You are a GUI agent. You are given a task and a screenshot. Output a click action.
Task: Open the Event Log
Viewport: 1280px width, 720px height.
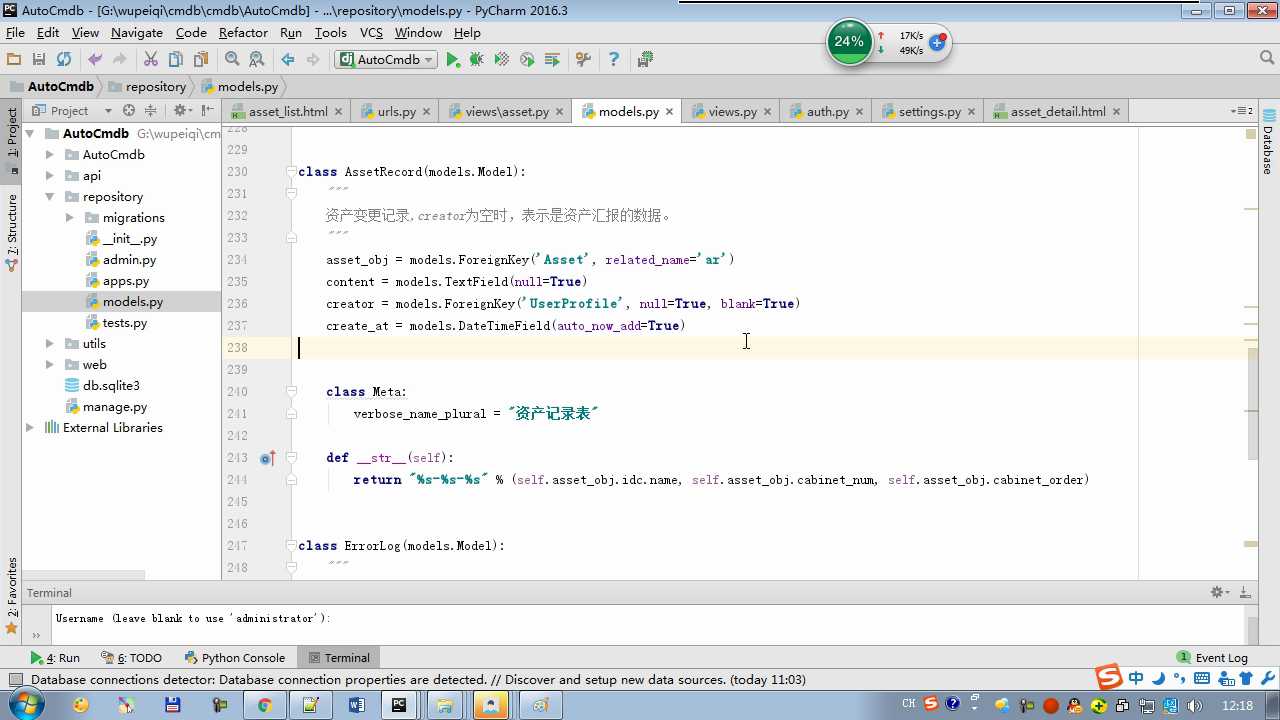pyautogui.click(x=1212, y=658)
